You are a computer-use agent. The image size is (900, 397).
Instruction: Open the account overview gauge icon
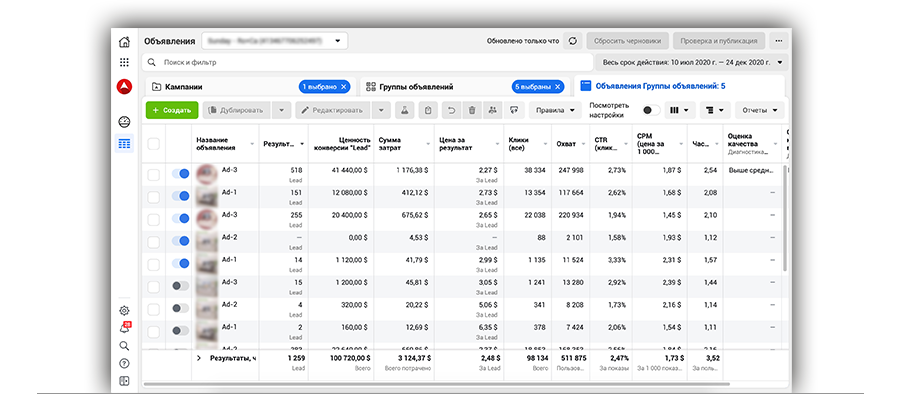124,122
